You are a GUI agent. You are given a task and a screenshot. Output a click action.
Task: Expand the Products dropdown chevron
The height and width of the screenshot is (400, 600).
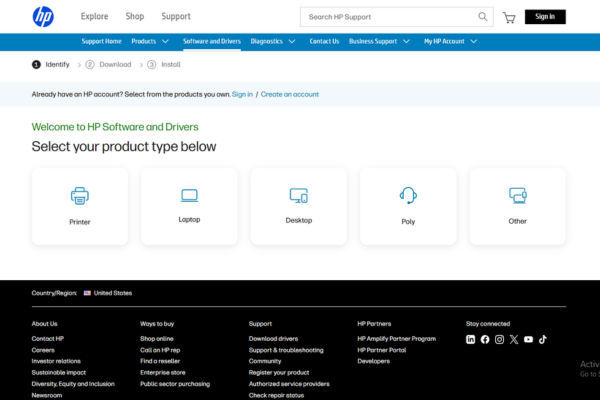pos(165,41)
